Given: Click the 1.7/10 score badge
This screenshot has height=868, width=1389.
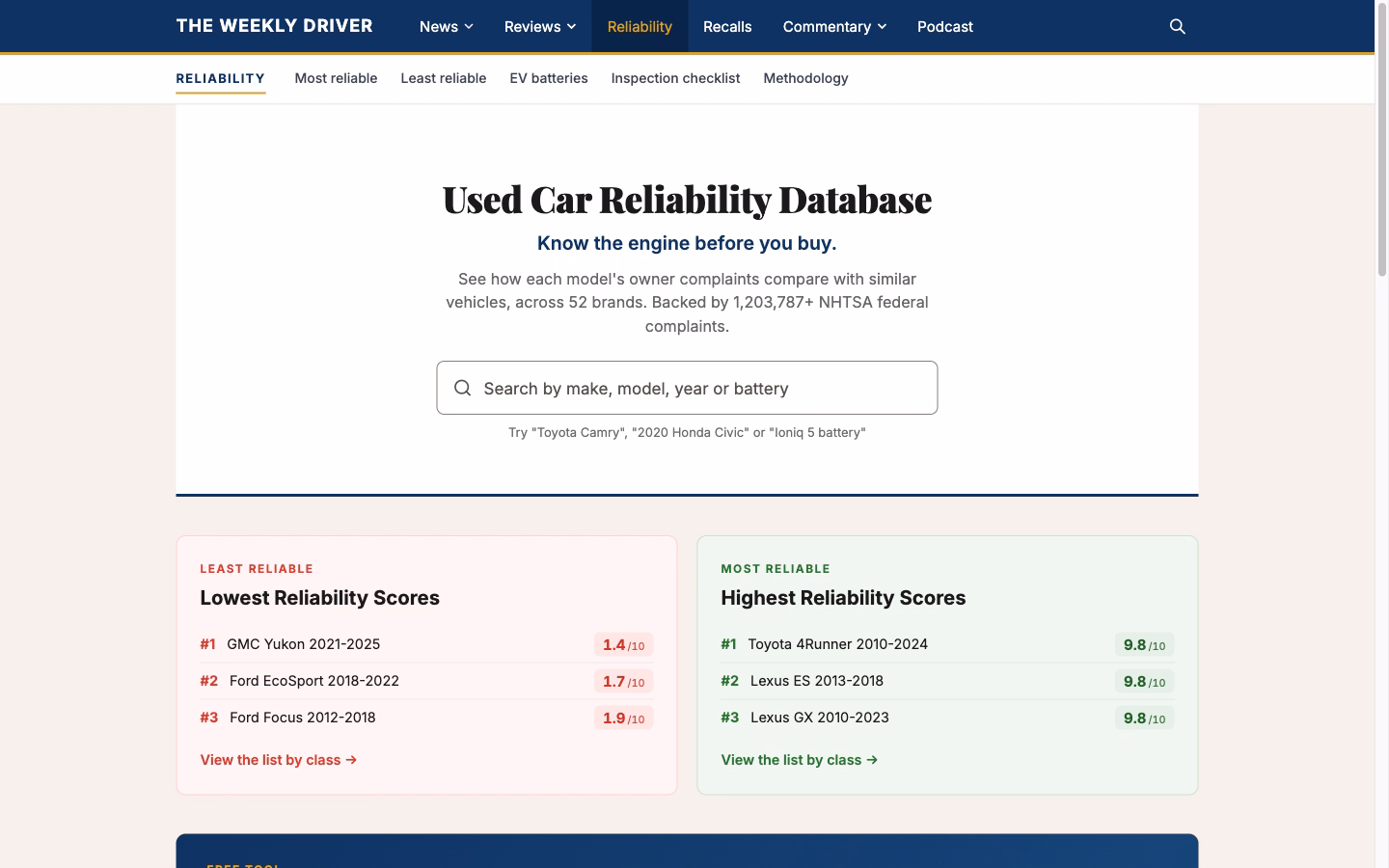Looking at the screenshot, I should [623, 682].
